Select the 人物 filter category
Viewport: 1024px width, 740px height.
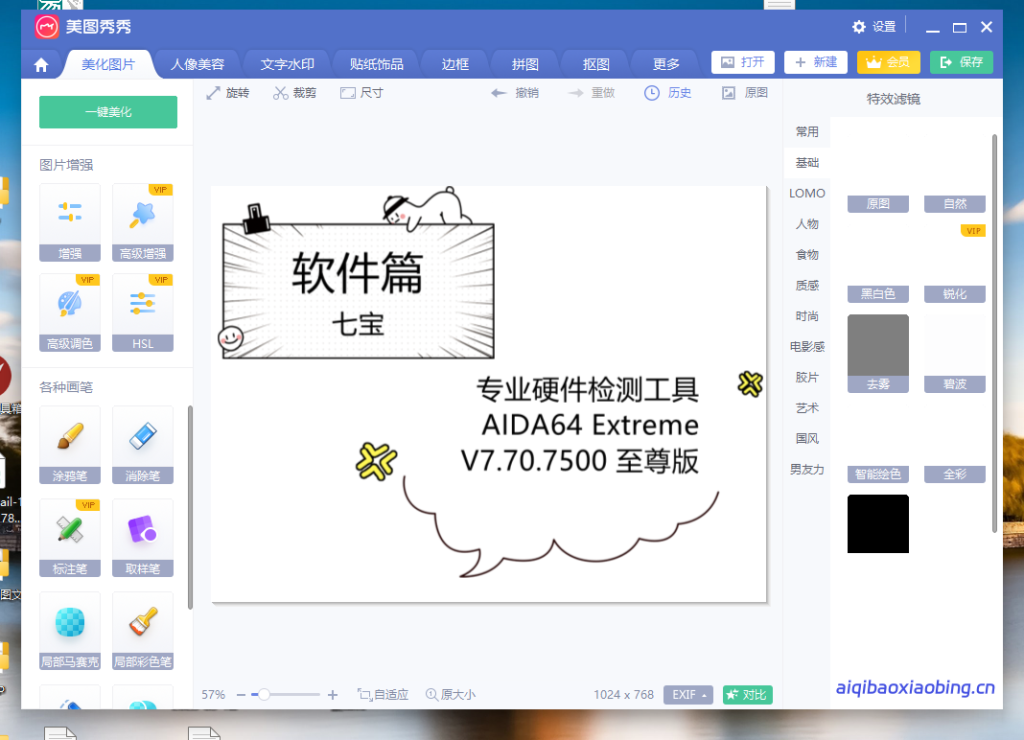click(x=807, y=224)
